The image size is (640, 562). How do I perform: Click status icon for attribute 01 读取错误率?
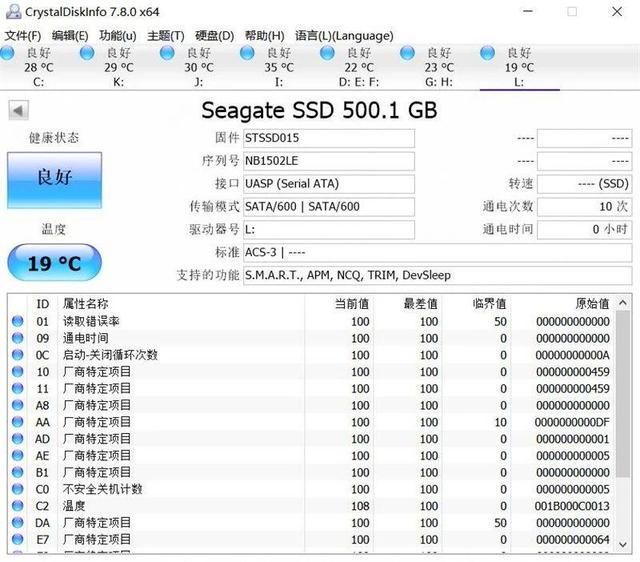[18, 321]
